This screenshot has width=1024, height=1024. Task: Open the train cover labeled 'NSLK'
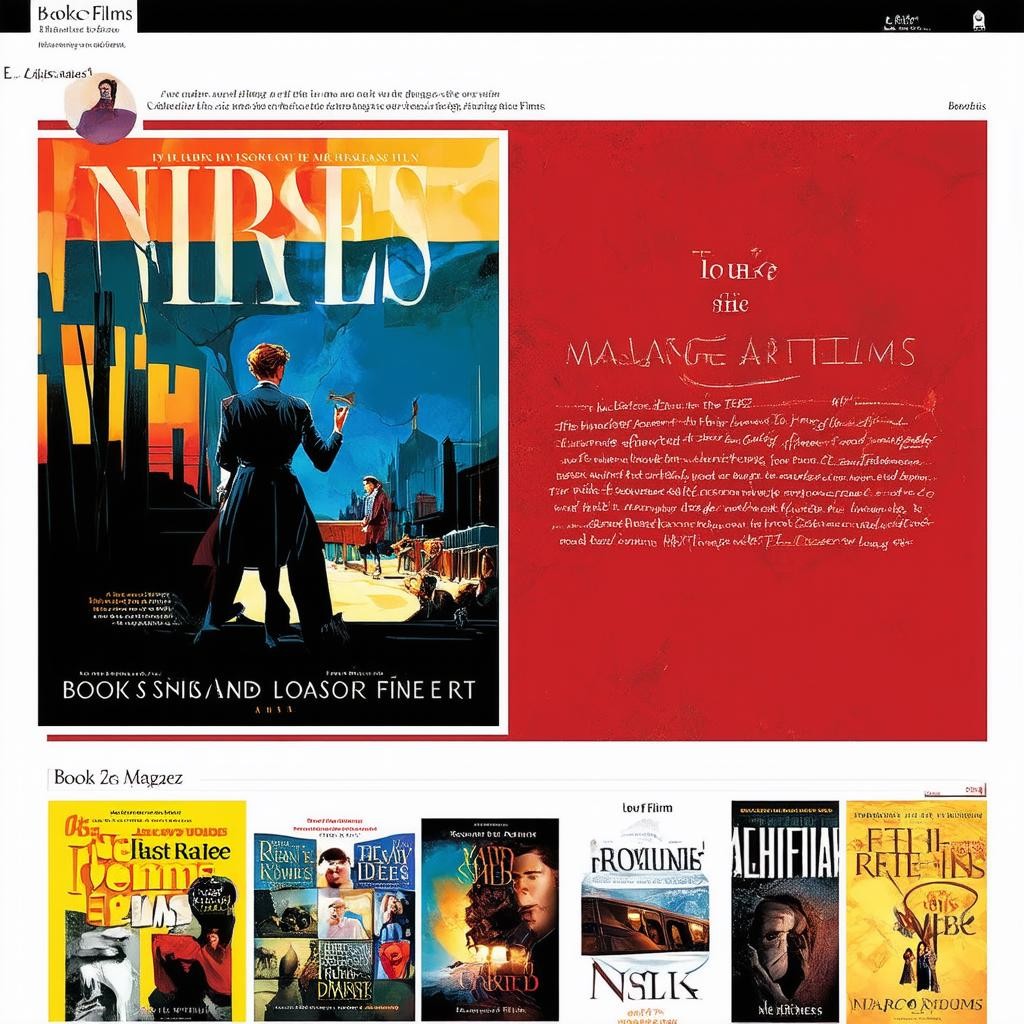pos(644,918)
